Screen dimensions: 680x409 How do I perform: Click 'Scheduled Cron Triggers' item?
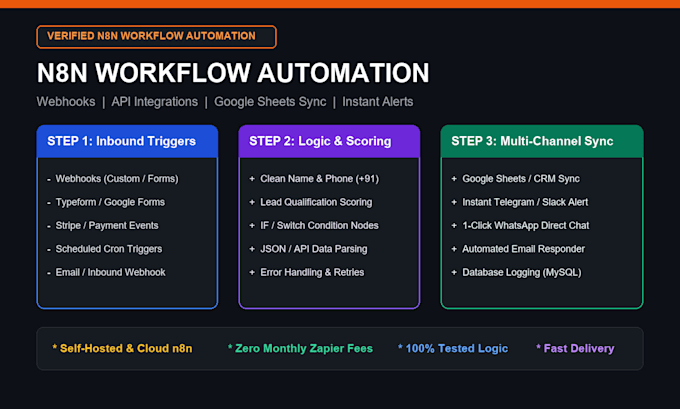point(109,249)
